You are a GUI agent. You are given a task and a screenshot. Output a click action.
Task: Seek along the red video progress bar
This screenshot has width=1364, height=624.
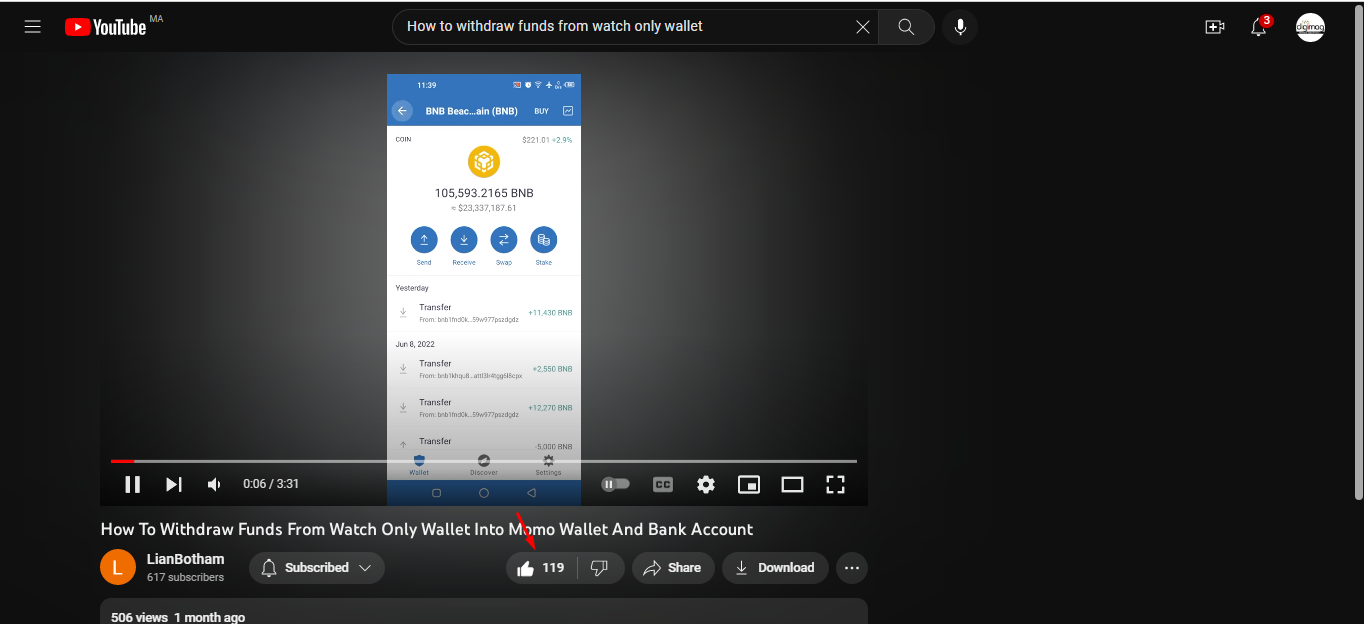484,461
